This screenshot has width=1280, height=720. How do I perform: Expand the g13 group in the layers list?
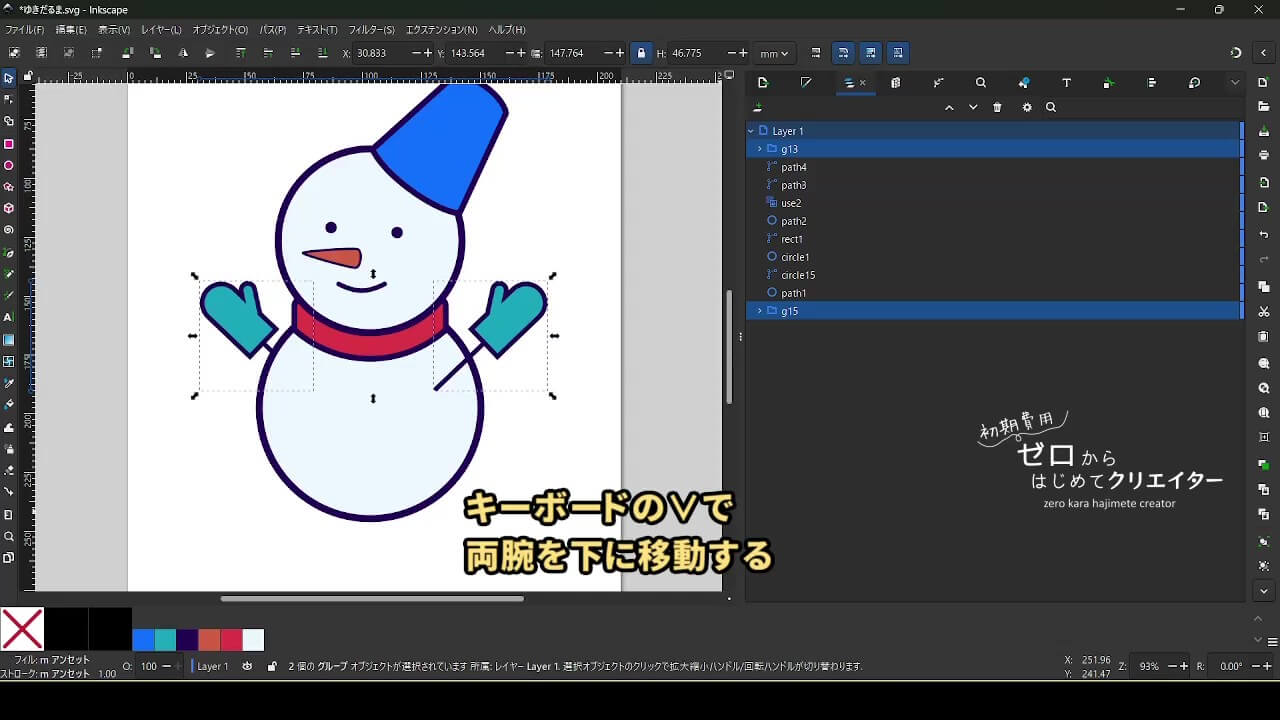(760, 149)
